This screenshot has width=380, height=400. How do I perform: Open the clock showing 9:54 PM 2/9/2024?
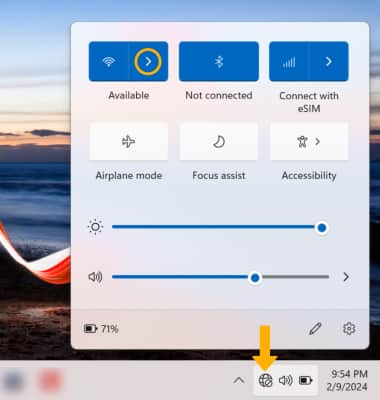pos(347,380)
